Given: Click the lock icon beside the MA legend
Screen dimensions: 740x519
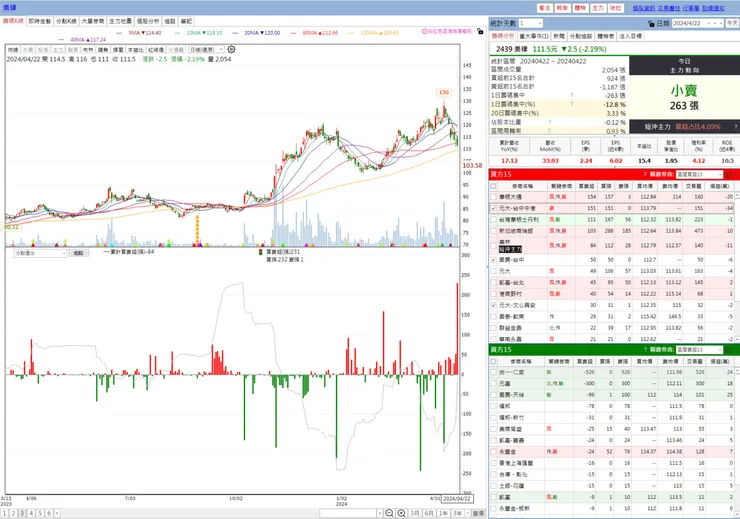Looking at the screenshot, I should [480, 31].
